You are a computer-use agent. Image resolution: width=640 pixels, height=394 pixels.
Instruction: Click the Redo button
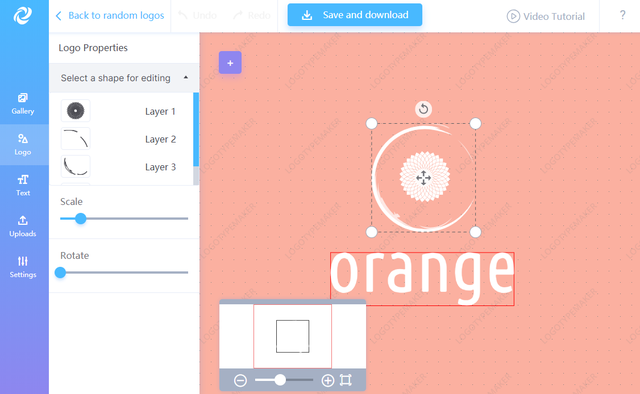(x=252, y=16)
